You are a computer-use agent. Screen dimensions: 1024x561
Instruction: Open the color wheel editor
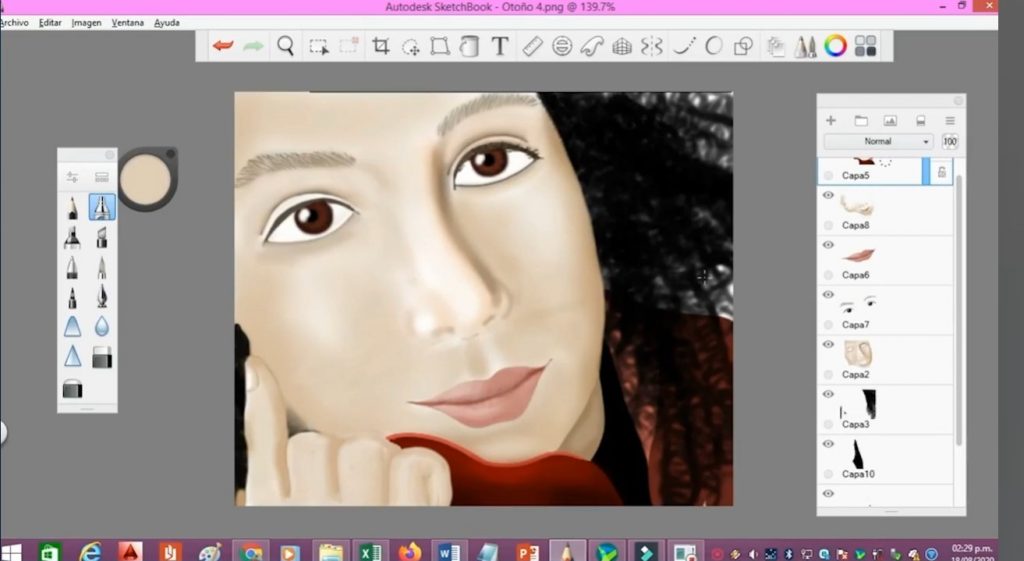(x=835, y=46)
